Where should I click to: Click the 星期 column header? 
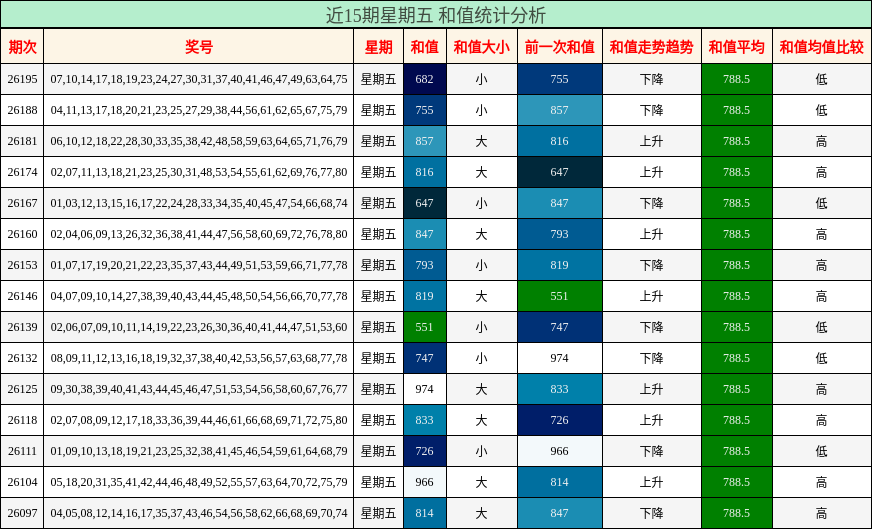point(378,47)
